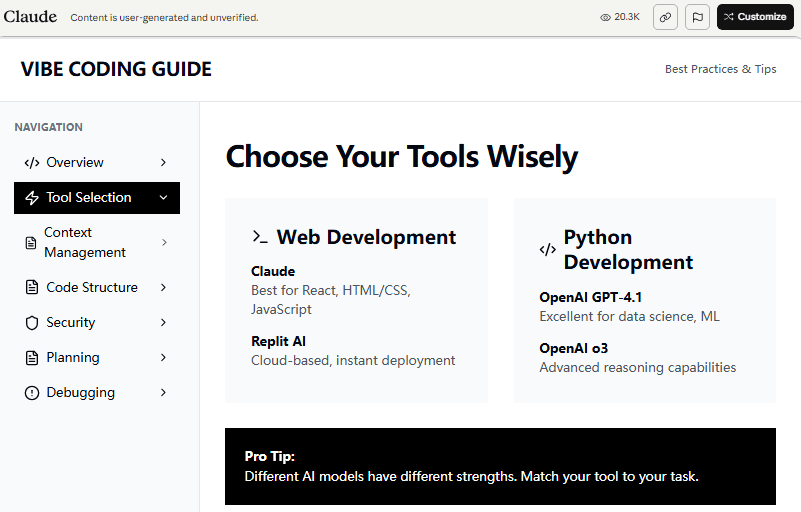Viewport: 801px width, 512px height.
Task: Go to the Planning section
Action: (x=97, y=358)
